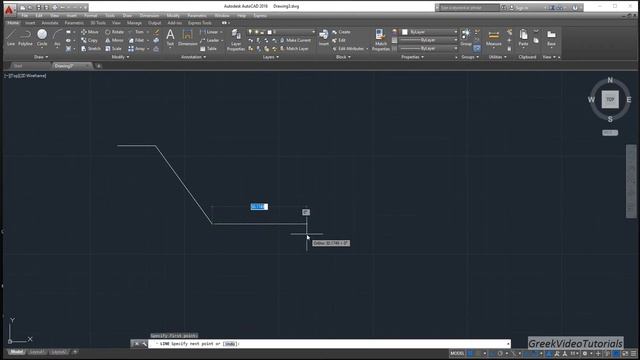The width and height of the screenshot is (640, 360).
Task: Open the customization menu in status bar
Action: tap(633, 353)
